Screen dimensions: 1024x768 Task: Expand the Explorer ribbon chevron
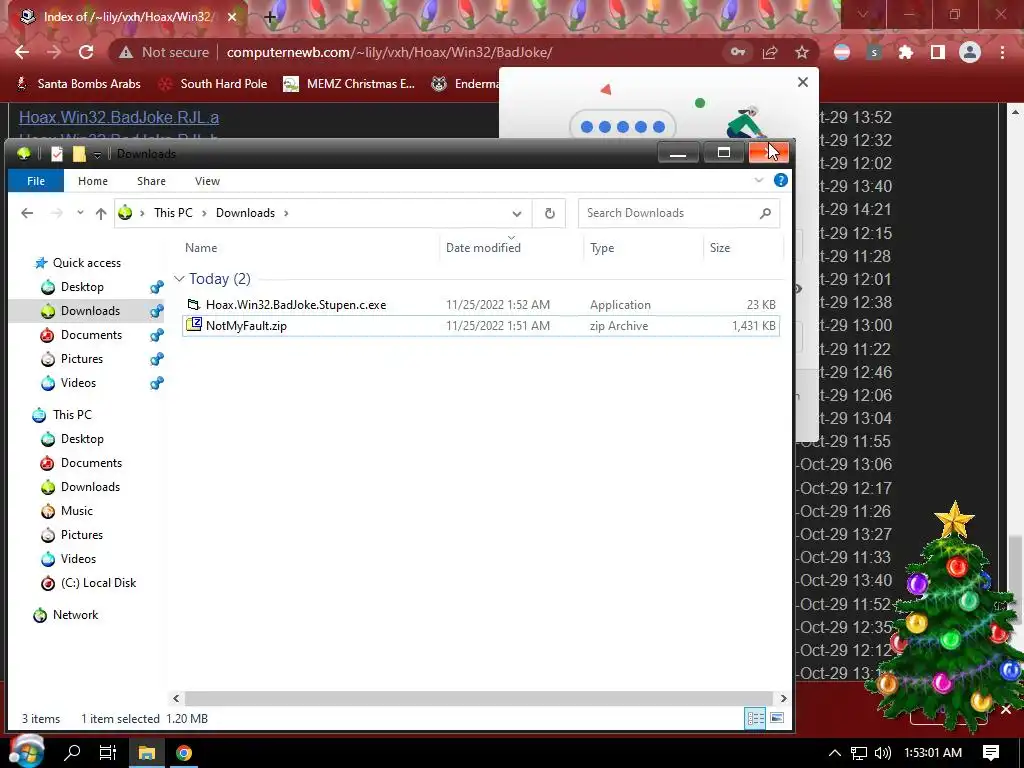coord(759,180)
